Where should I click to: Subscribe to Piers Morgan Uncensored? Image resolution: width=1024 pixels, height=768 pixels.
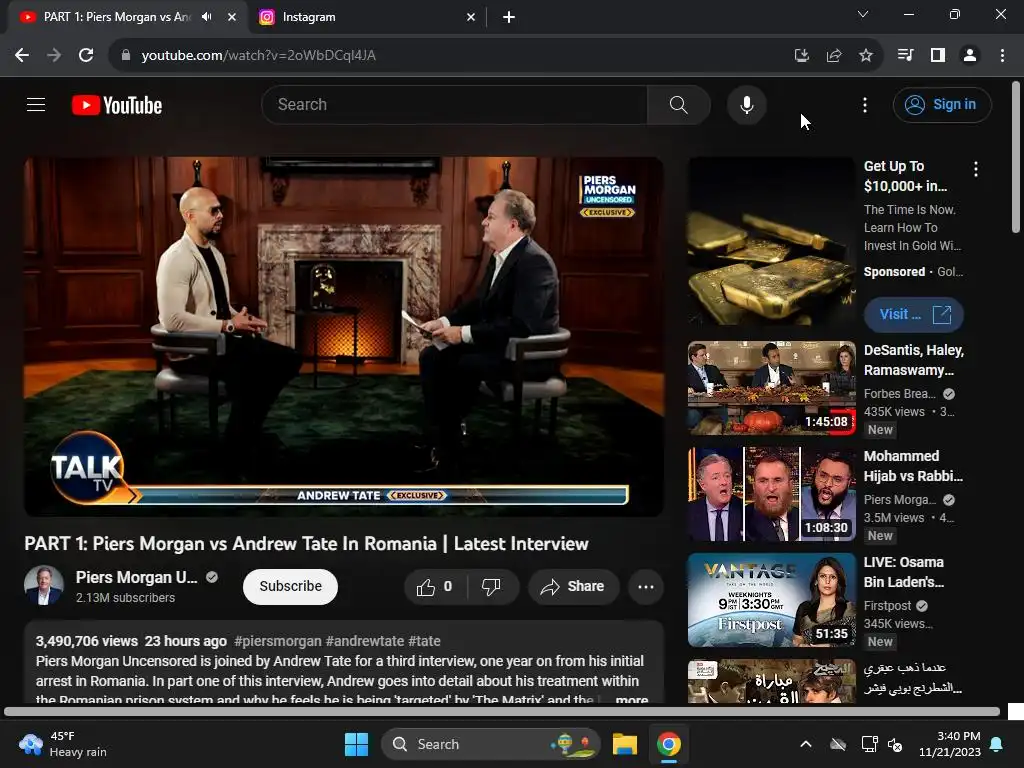(x=290, y=586)
